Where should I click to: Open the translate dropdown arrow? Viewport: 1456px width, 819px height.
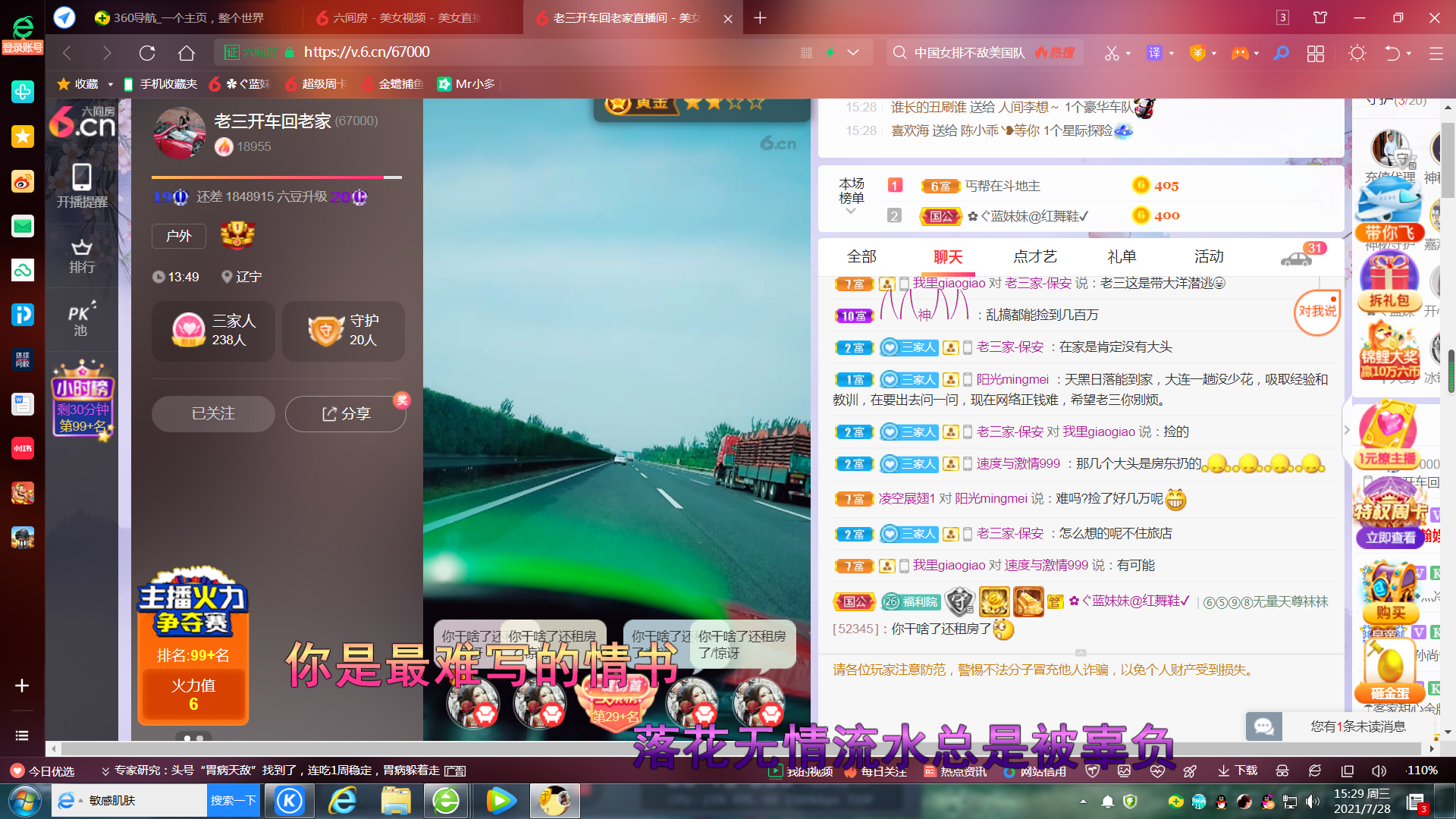coord(1172,54)
